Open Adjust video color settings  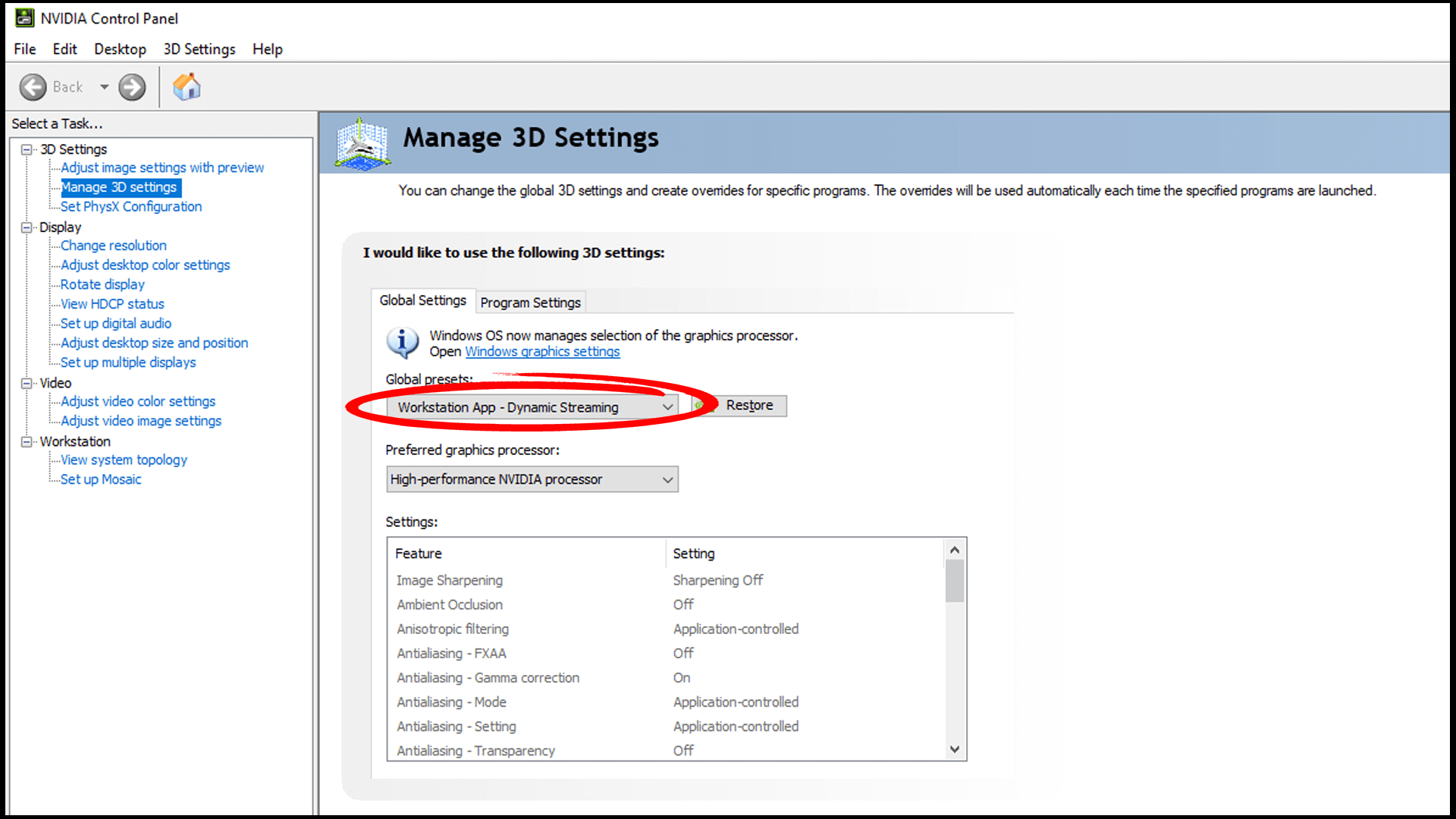[138, 401]
